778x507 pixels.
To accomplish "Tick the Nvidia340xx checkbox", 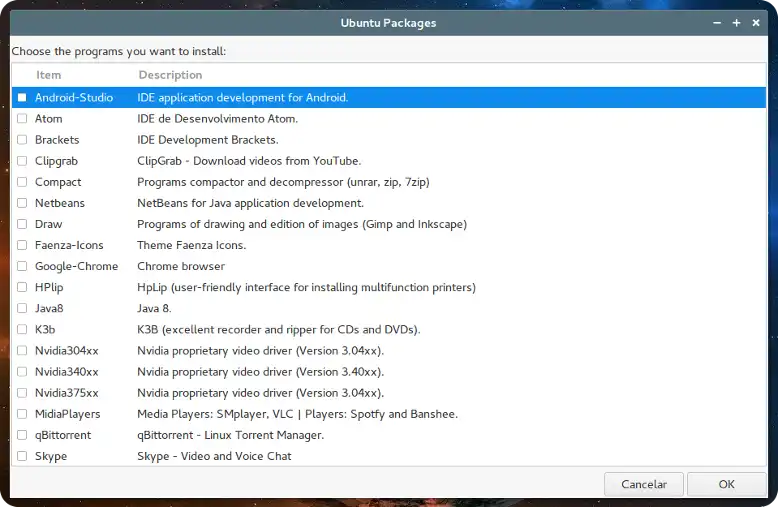I will (22, 372).
